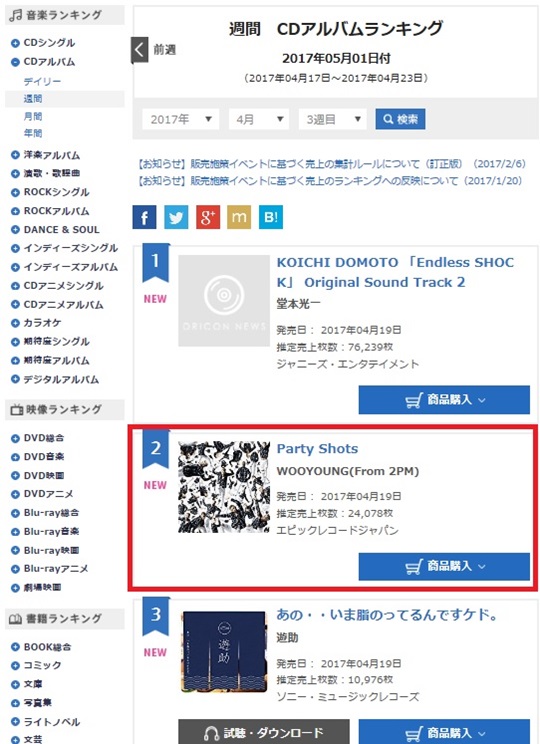Bookmark page with Hatena B! icon

tap(271, 217)
